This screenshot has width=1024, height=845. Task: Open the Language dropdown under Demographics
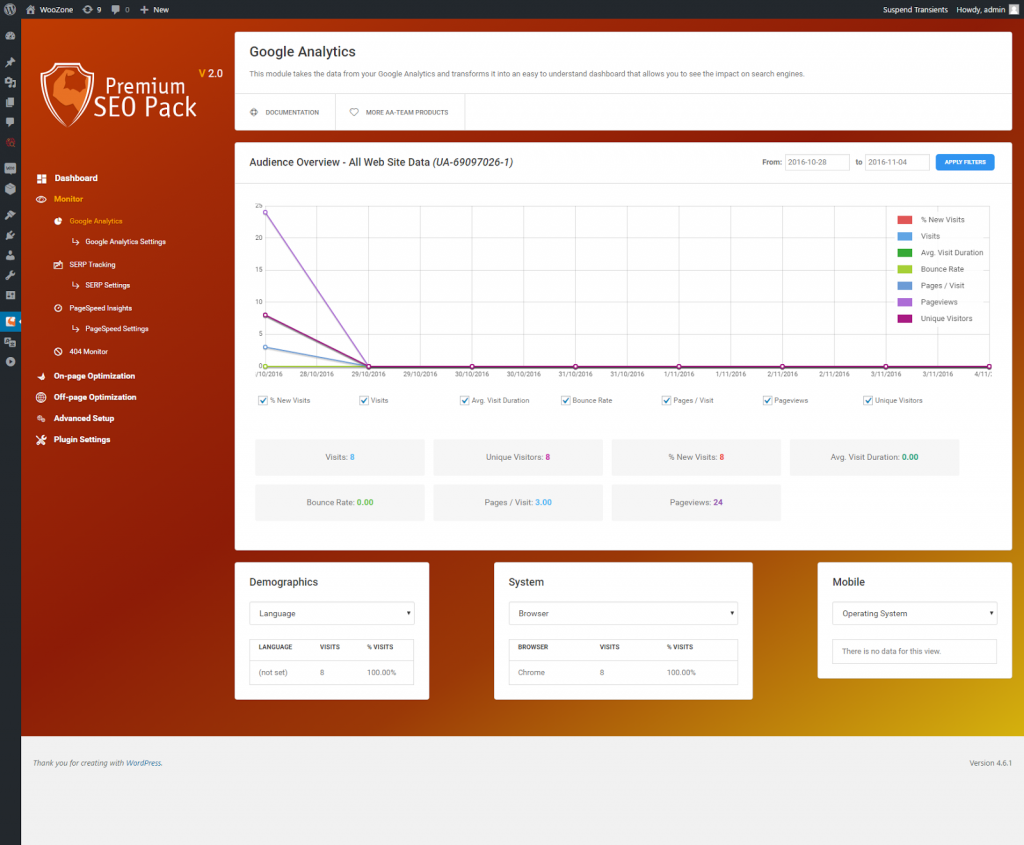(x=331, y=614)
